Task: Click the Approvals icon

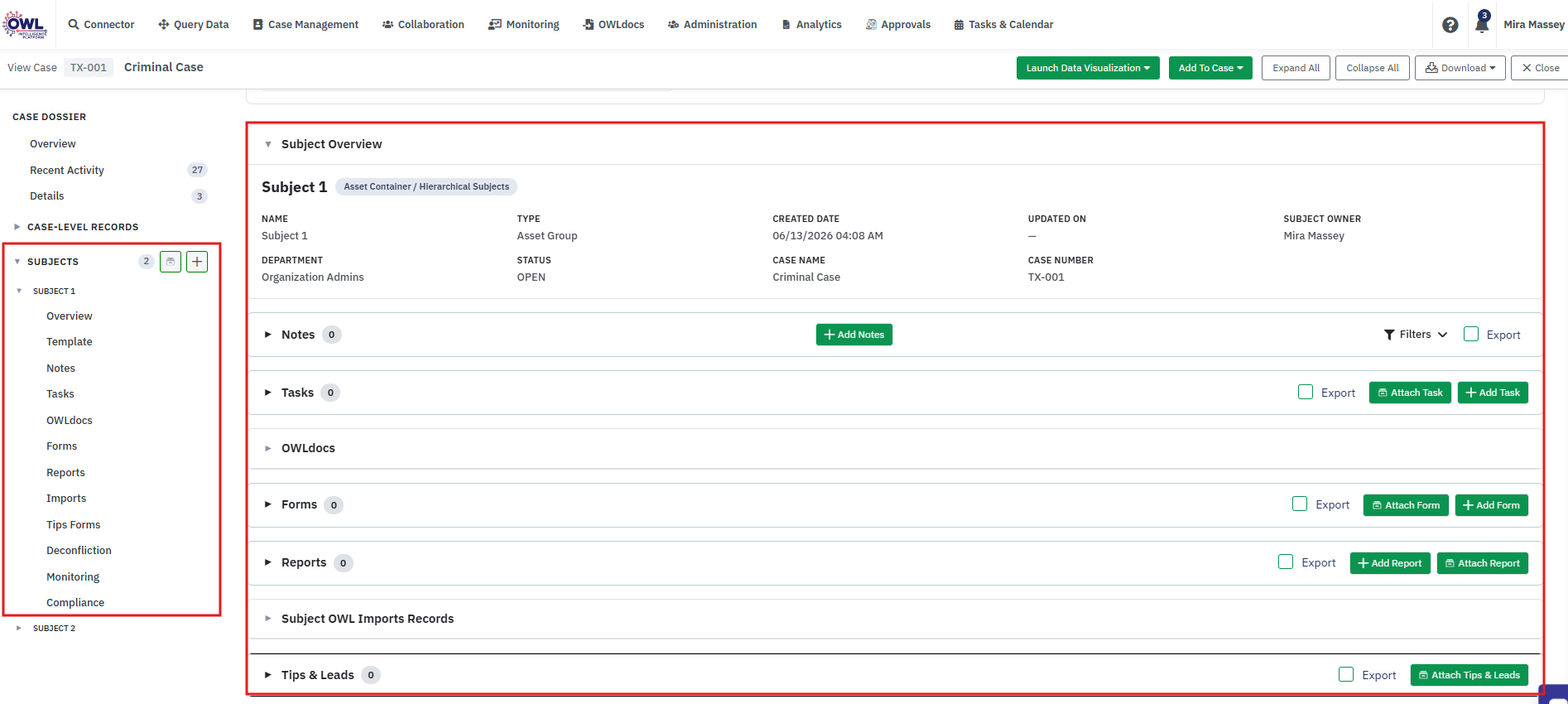Action: pyautogui.click(x=871, y=25)
